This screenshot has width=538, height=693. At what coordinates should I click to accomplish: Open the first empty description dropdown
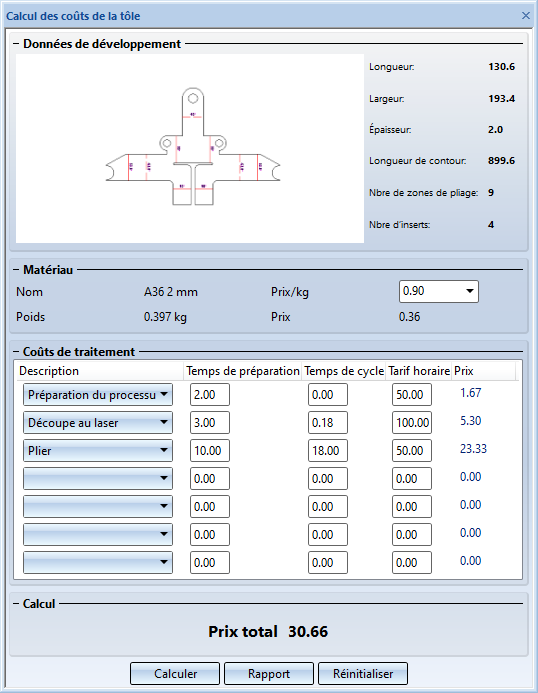pos(98,479)
